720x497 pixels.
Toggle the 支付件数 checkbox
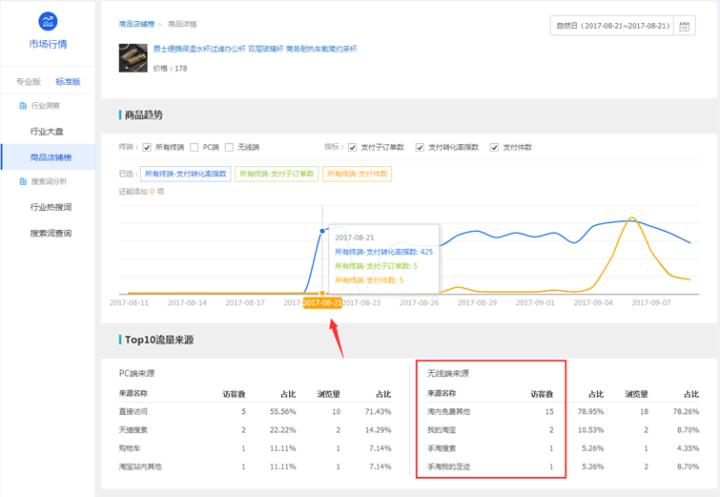(494, 147)
